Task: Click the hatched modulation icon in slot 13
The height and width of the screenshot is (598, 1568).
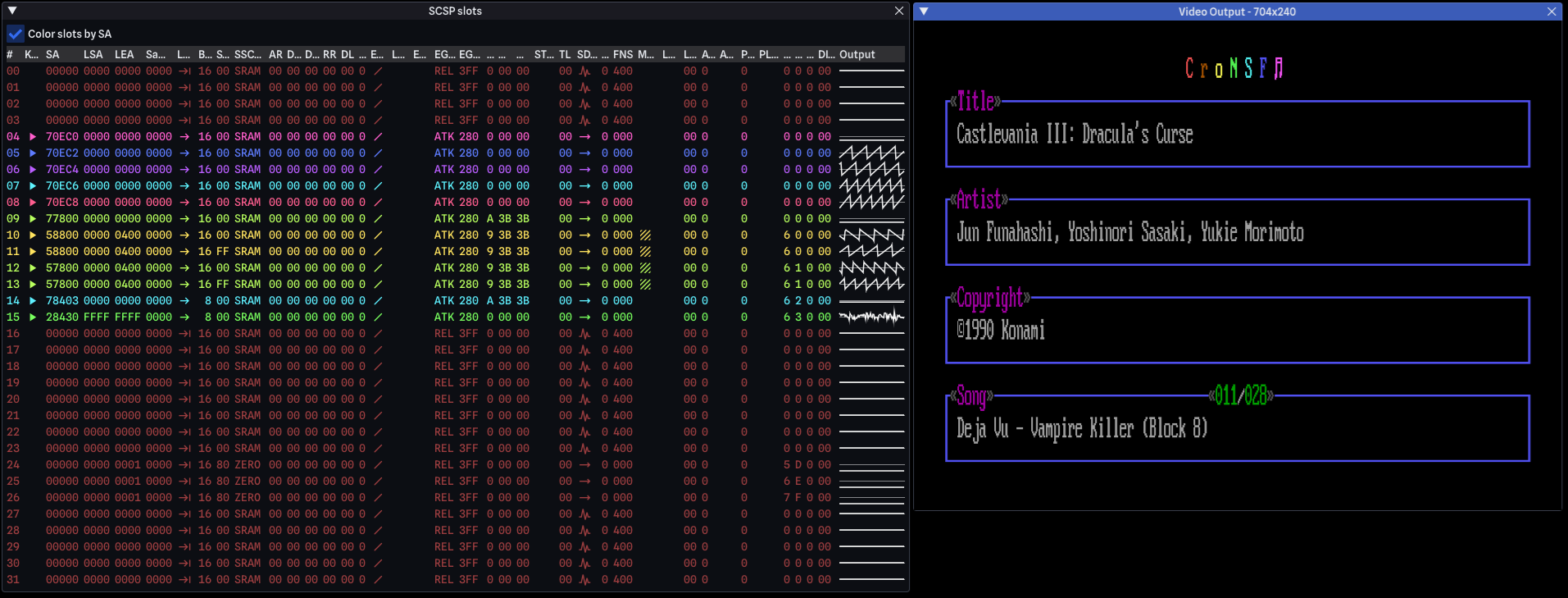Action: point(646,285)
